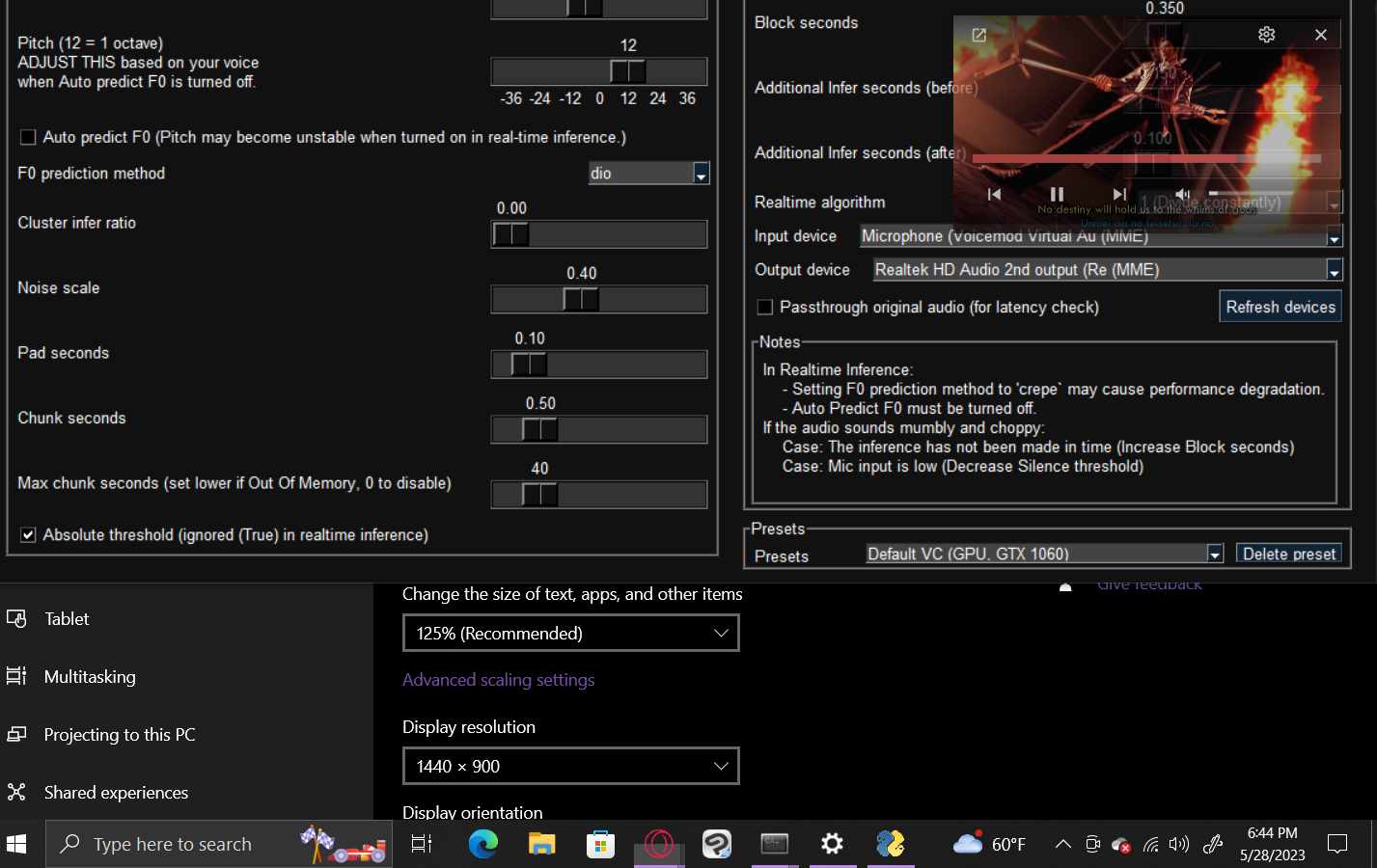The height and width of the screenshot is (868, 1377).
Task: Click the taskbar search magnifier icon
Action: point(69,844)
